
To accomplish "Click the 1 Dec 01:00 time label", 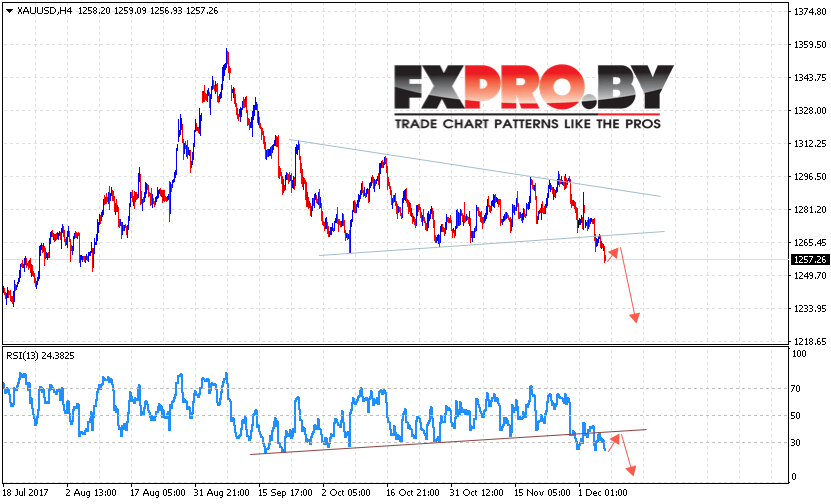I will click(603, 492).
